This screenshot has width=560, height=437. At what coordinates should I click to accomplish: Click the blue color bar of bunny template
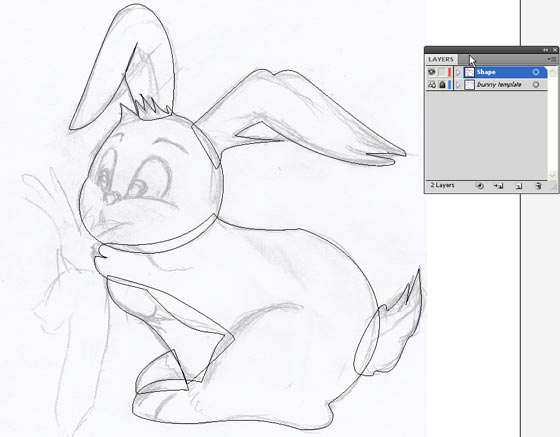(x=449, y=85)
